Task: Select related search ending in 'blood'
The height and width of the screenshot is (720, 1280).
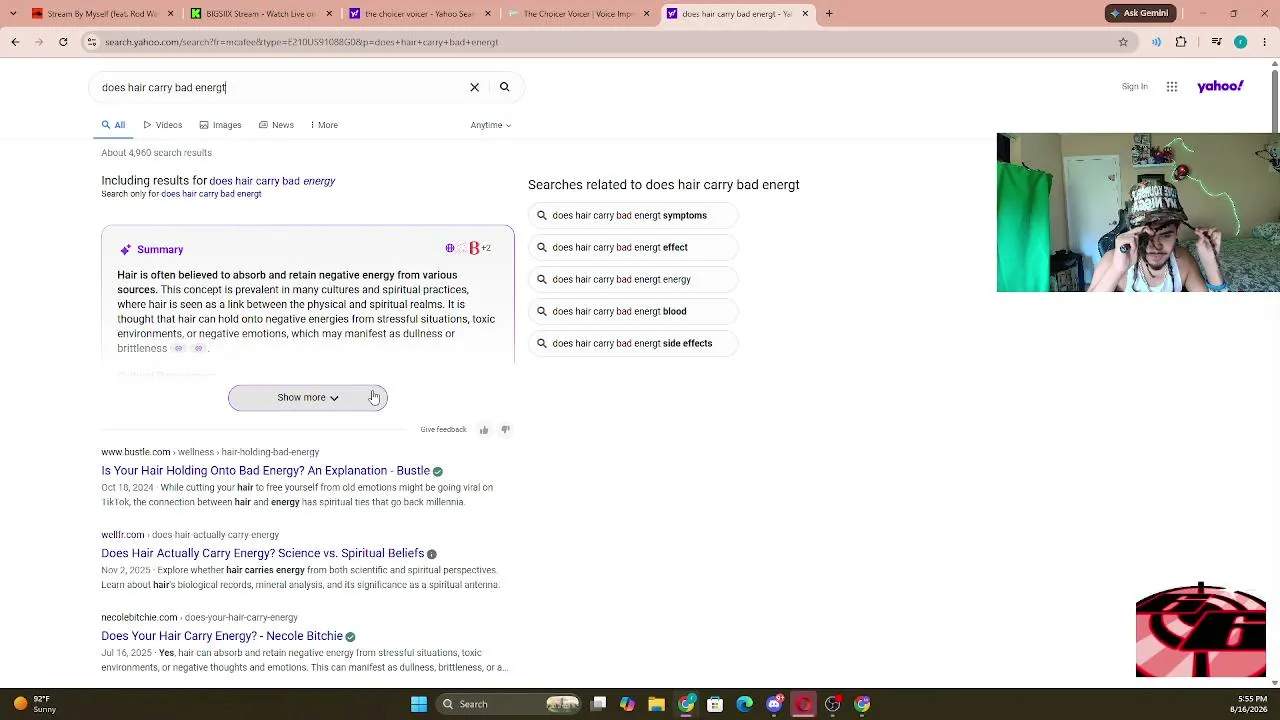Action: pyautogui.click(x=633, y=311)
